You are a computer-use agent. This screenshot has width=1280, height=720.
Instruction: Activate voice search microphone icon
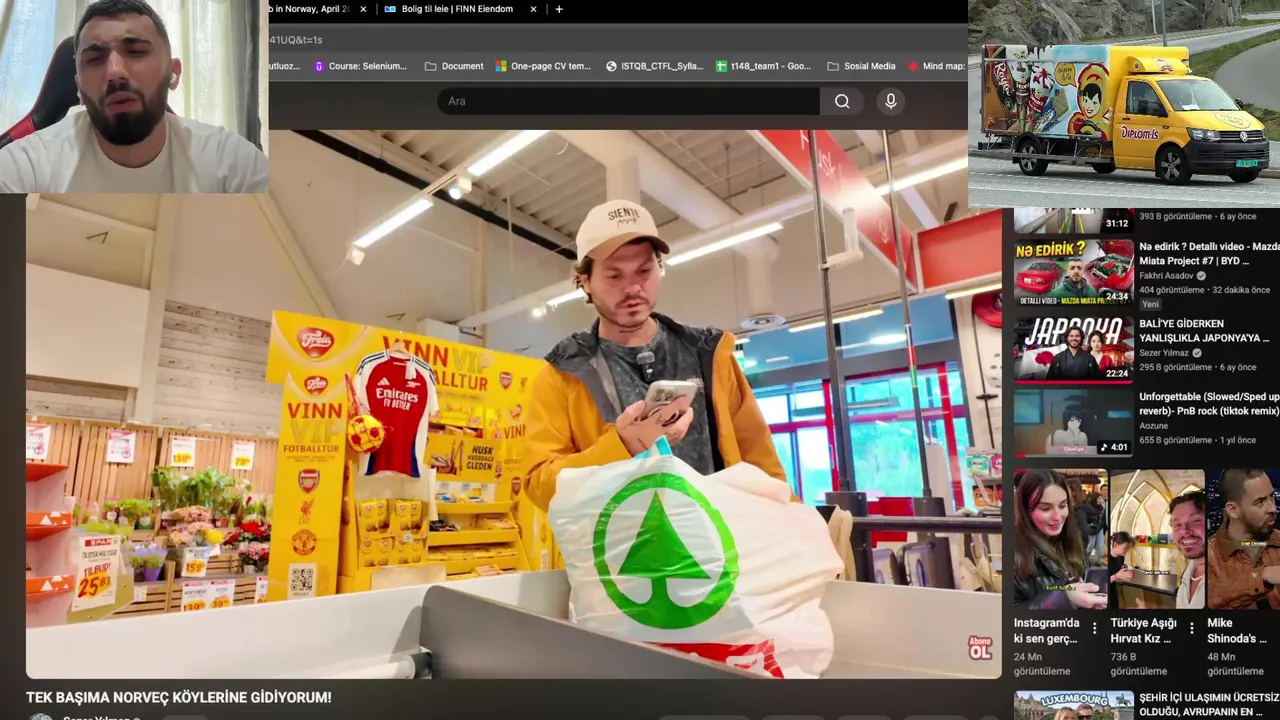pyautogui.click(x=890, y=101)
